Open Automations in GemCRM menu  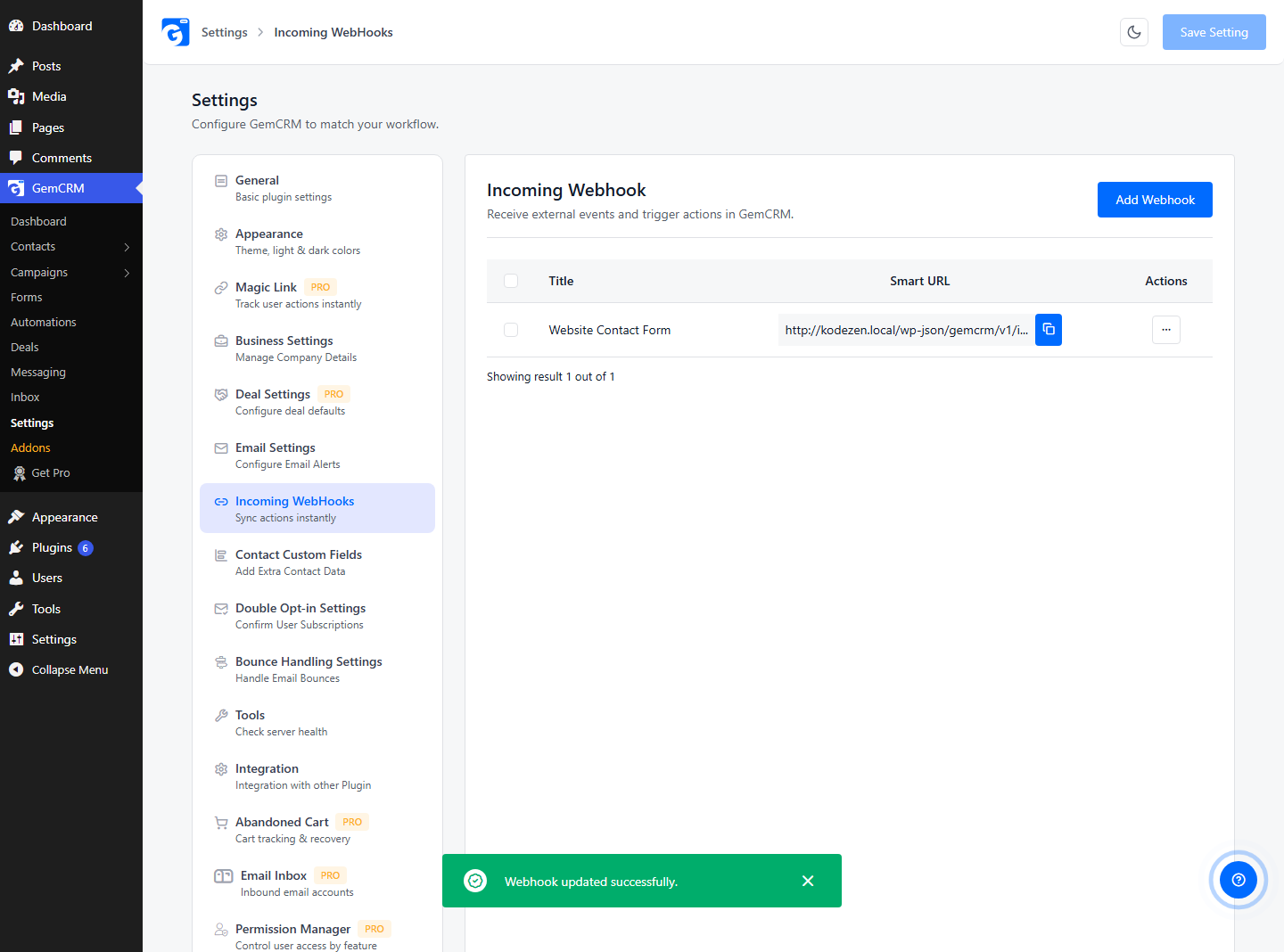pyautogui.click(x=44, y=323)
